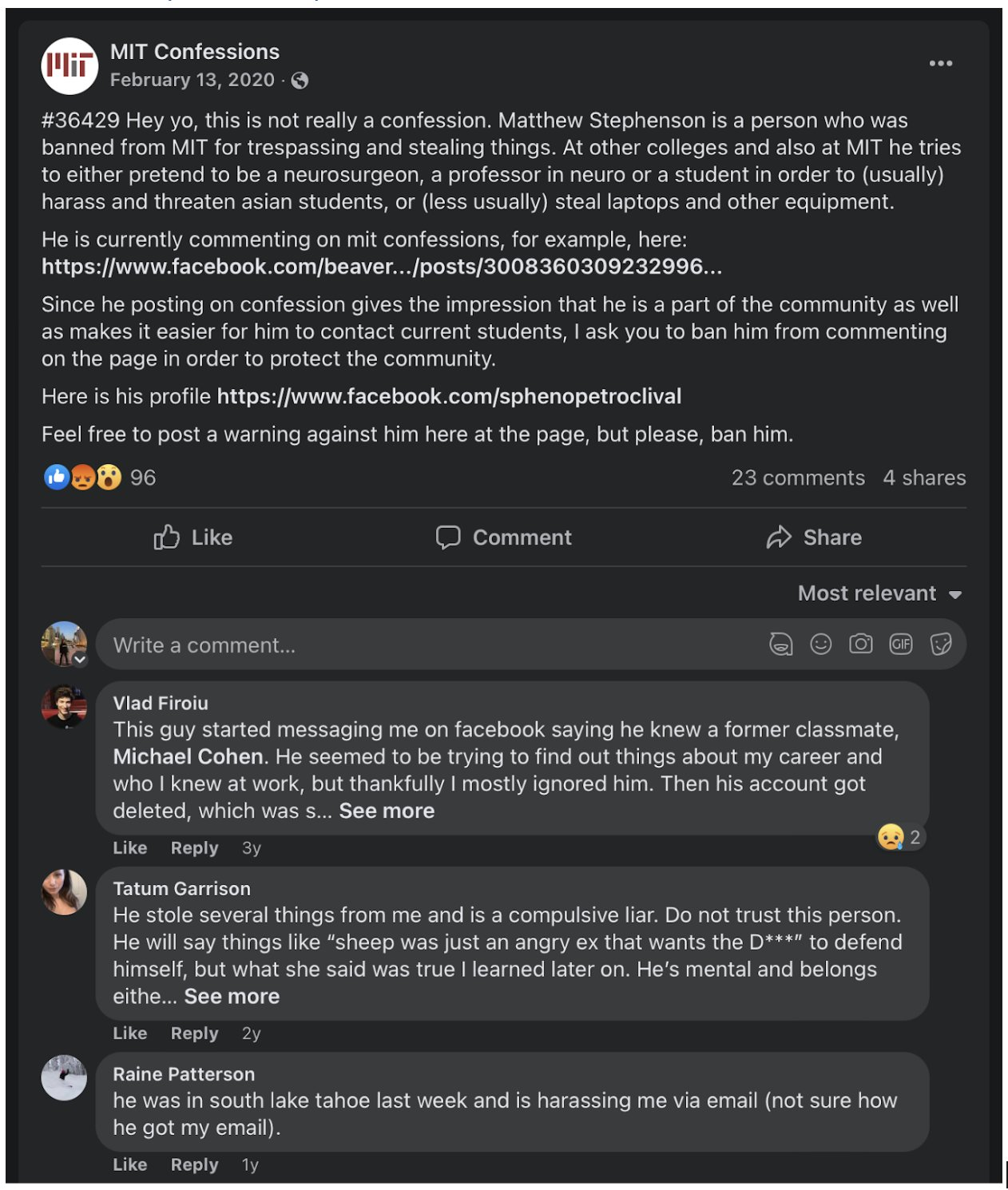Click the Comment action button

tap(504, 537)
